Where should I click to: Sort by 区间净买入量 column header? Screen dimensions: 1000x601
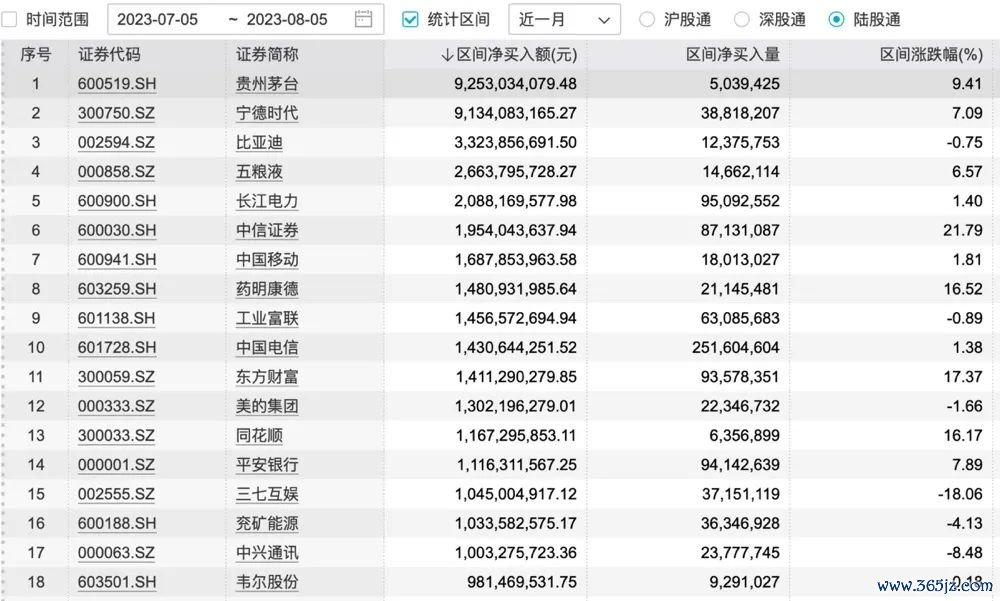tap(732, 55)
